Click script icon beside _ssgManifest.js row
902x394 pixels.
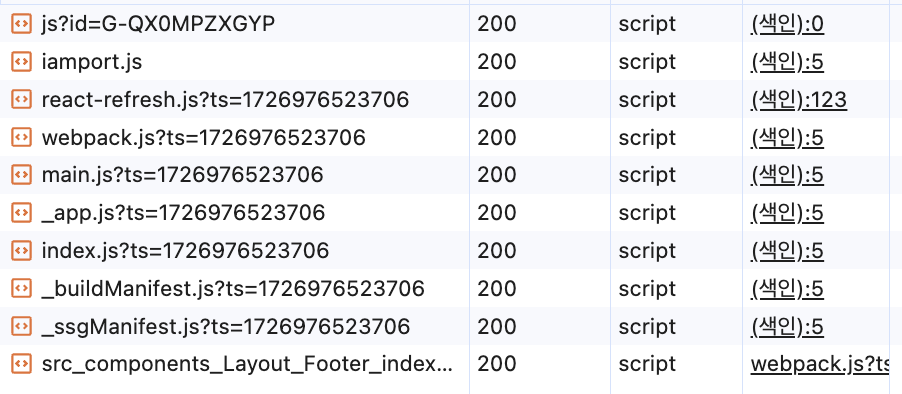21,326
